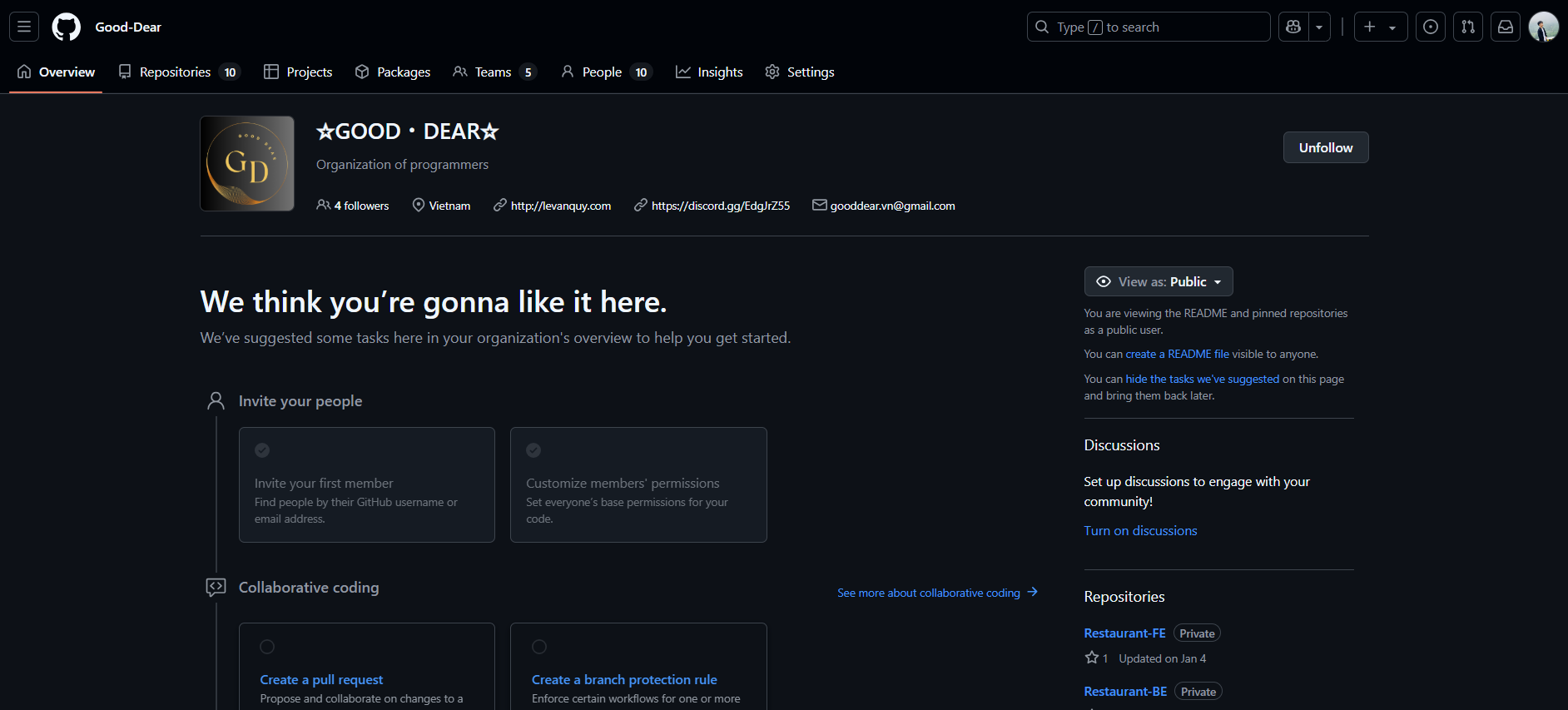Open the http://levanquy.com website link
The height and width of the screenshot is (710, 1568).
point(561,206)
